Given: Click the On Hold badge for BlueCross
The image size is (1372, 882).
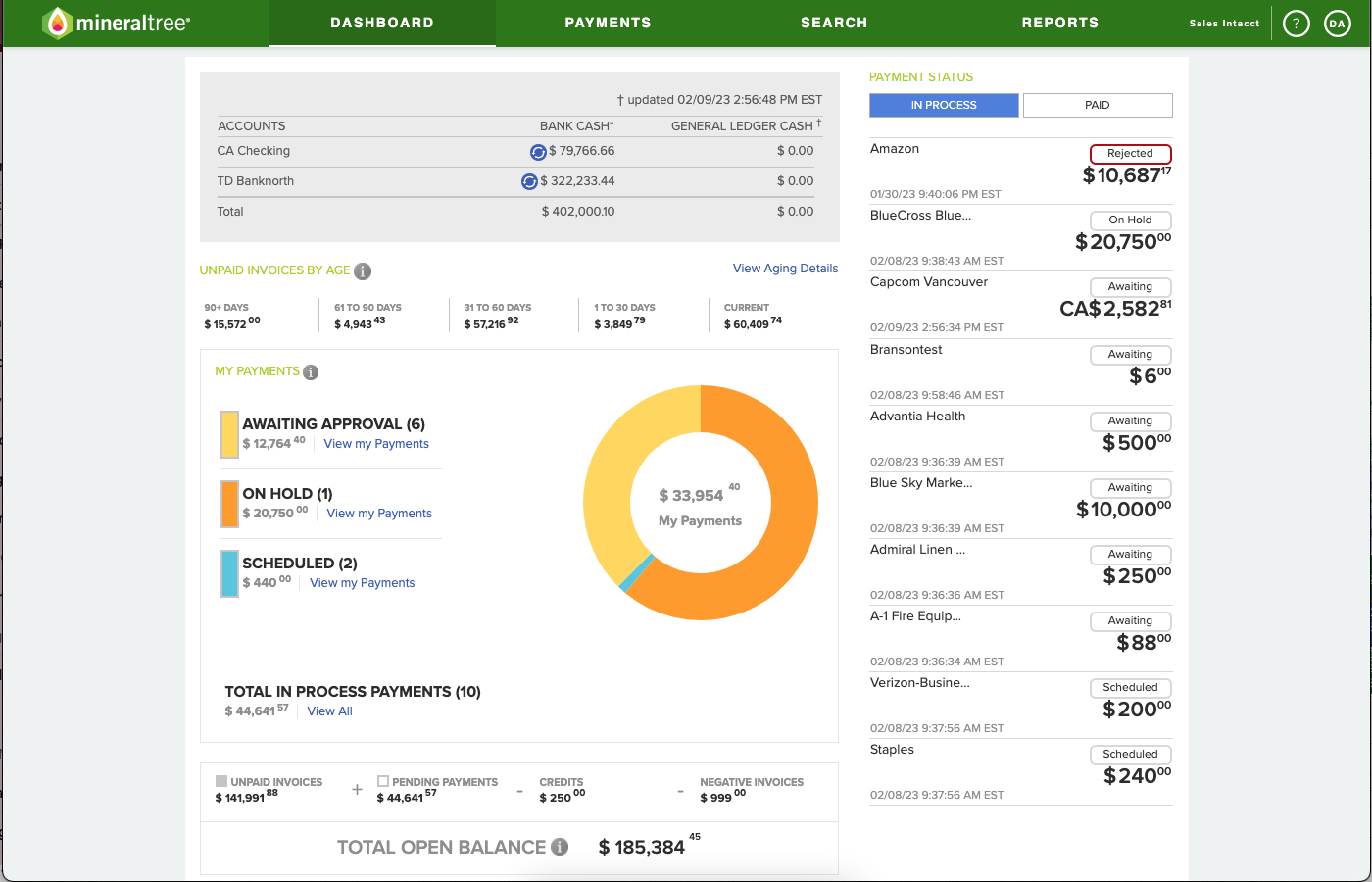Looking at the screenshot, I should 1130,220.
